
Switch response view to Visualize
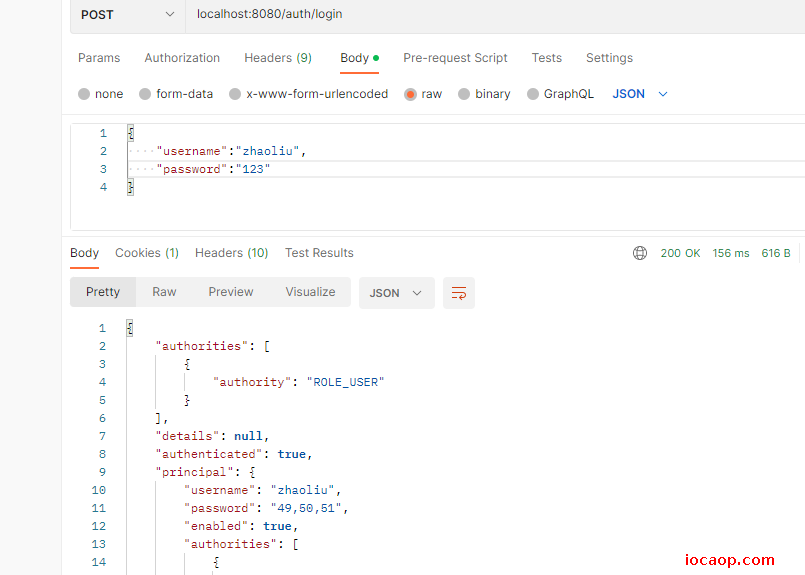pos(310,292)
